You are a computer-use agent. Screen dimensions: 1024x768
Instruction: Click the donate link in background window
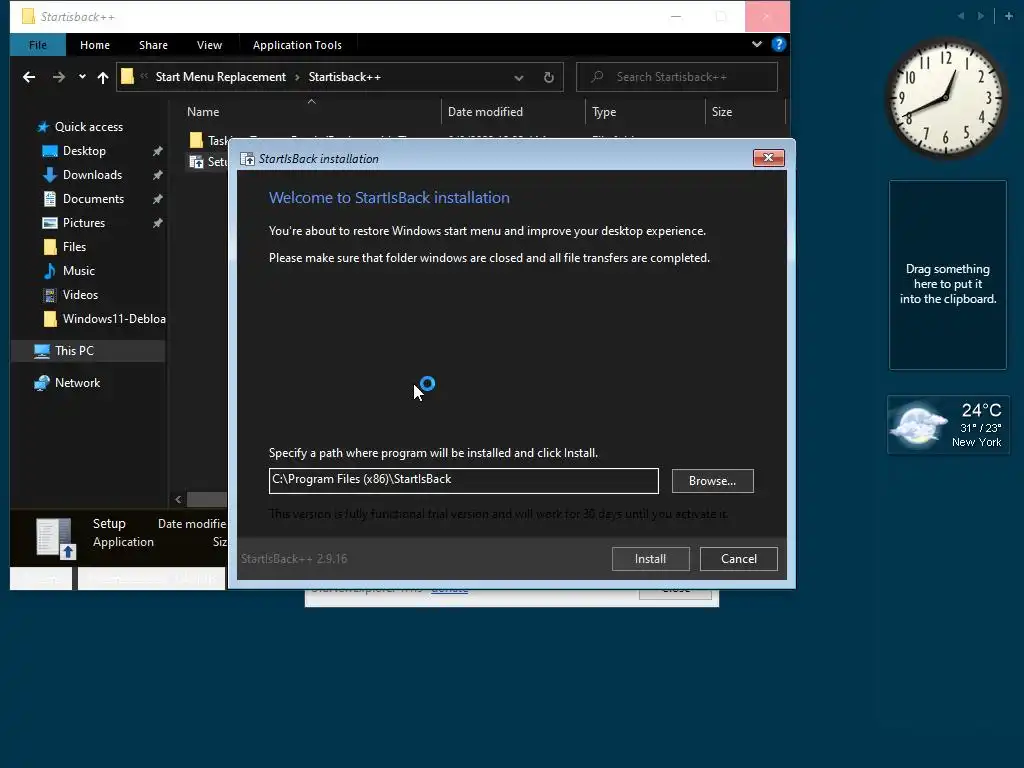point(449,590)
